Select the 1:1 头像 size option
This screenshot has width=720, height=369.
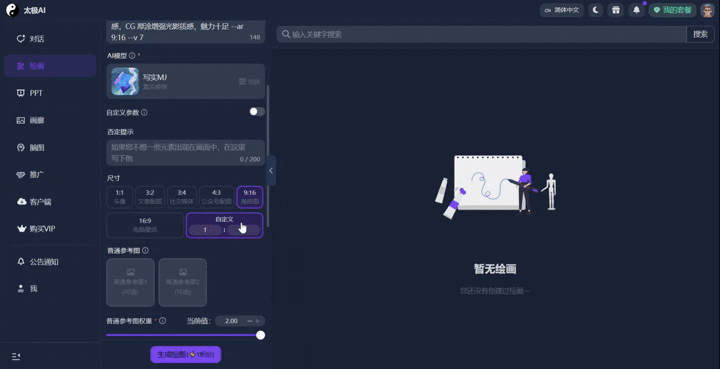[x=119, y=197]
